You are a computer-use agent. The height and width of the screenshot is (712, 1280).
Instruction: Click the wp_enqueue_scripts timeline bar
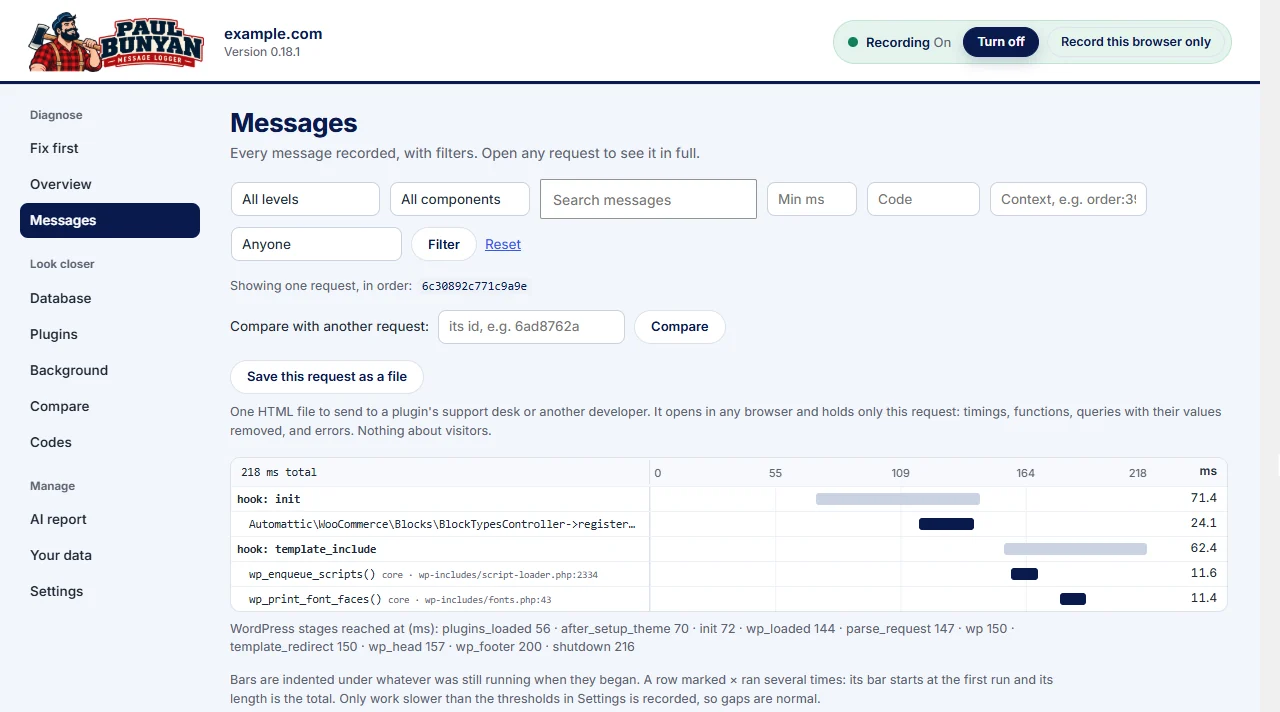click(1024, 574)
